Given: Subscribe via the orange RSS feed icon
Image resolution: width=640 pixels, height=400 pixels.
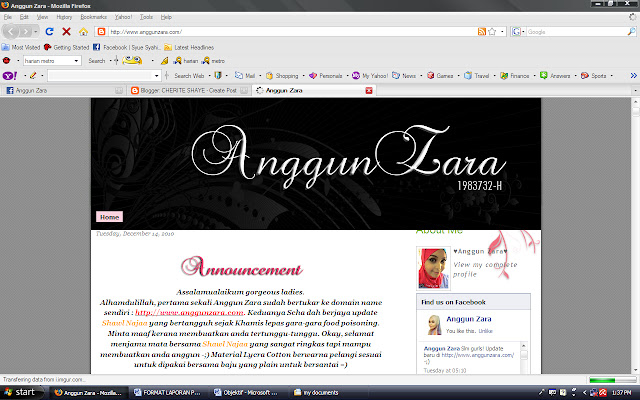Looking at the screenshot, I should [482, 31].
